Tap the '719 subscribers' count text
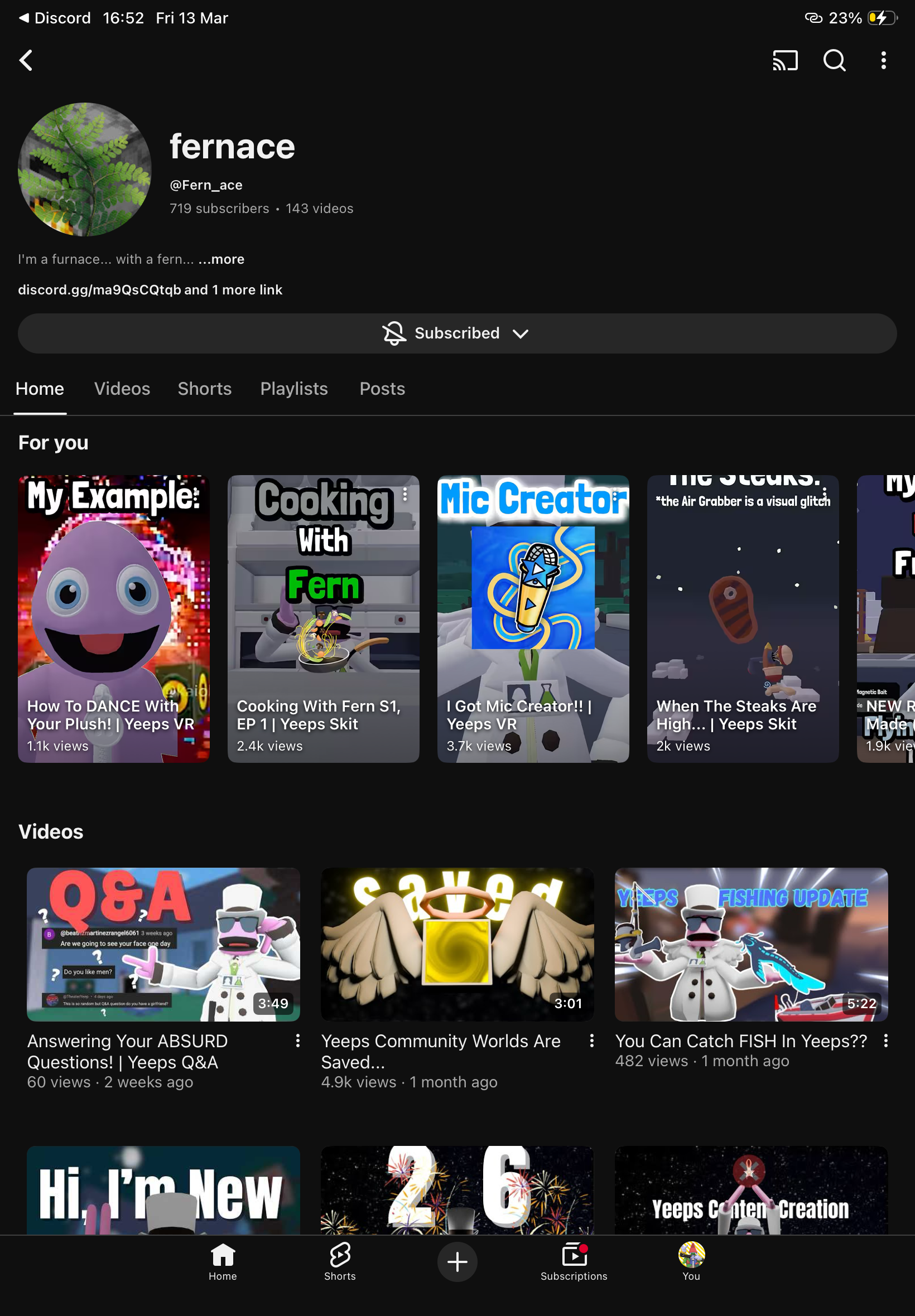Viewport: 915px width, 1316px height. tap(220, 209)
